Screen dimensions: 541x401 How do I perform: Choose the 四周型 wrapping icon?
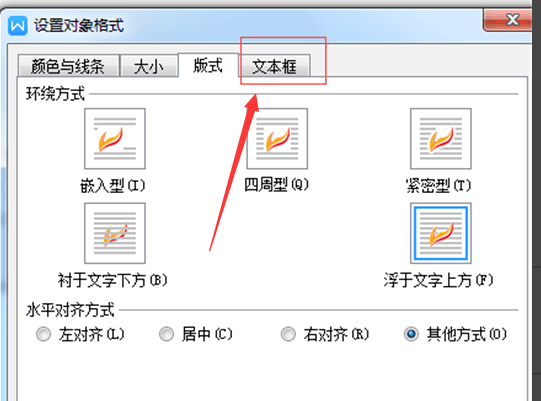277,138
